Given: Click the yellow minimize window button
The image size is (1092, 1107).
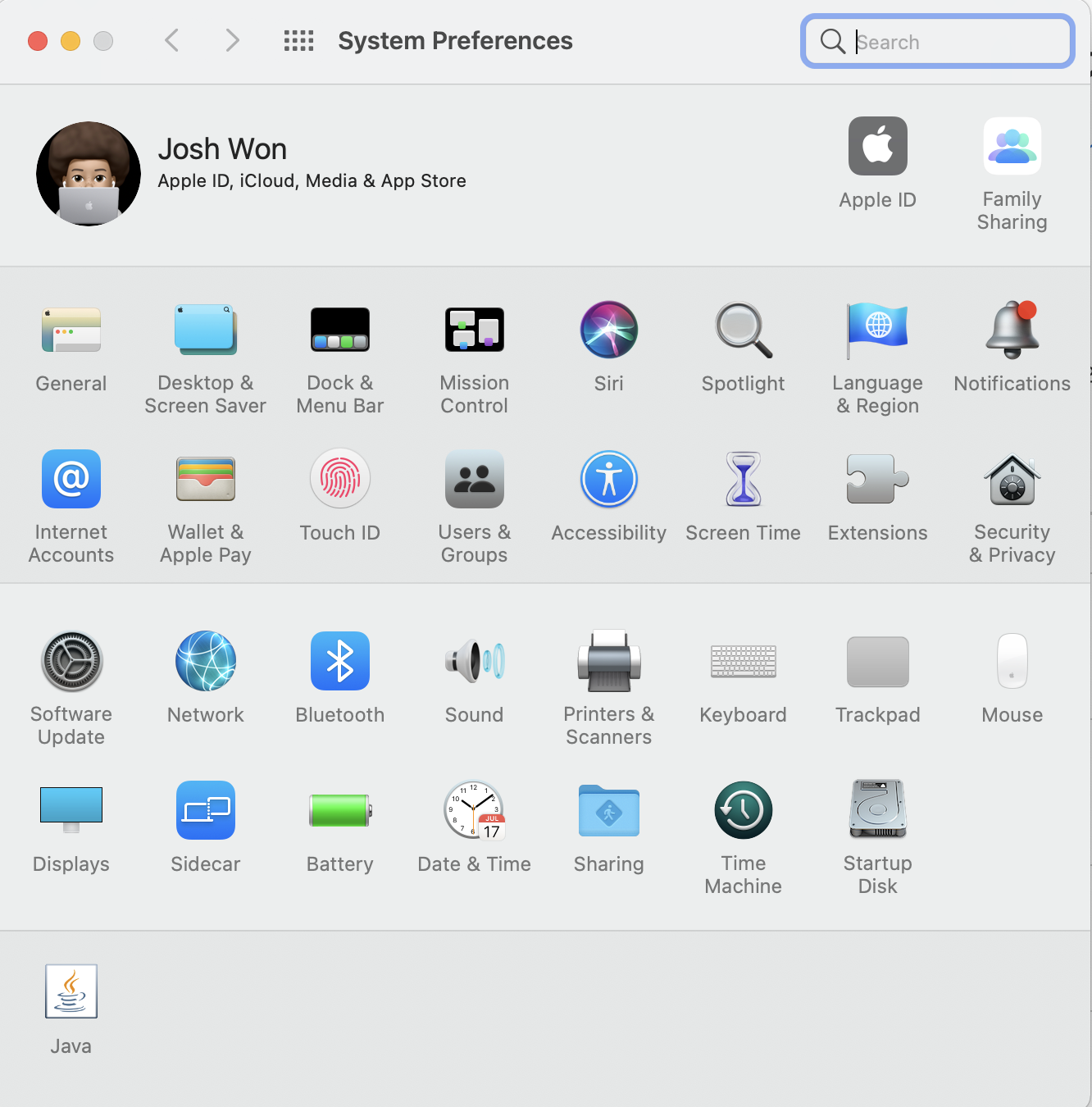Looking at the screenshot, I should click(x=71, y=41).
